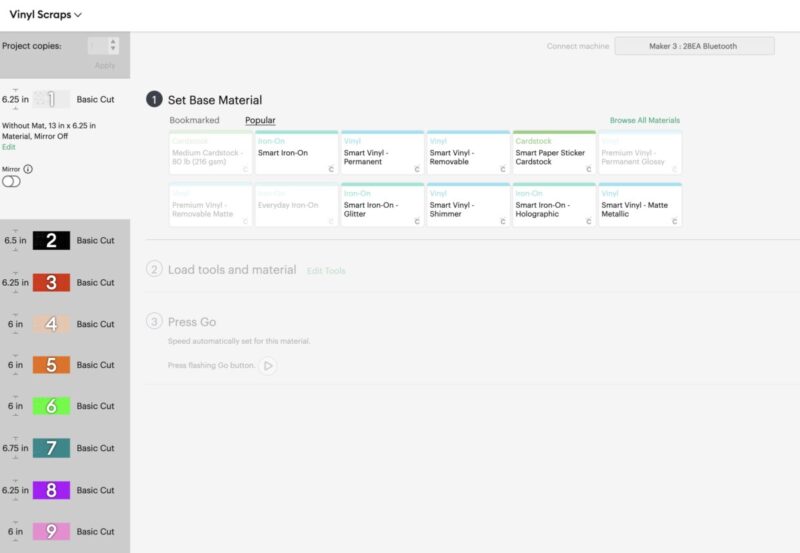Click the 6.5 in length of mat 2
The height and width of the screenshot is (553, 800).
16,240
